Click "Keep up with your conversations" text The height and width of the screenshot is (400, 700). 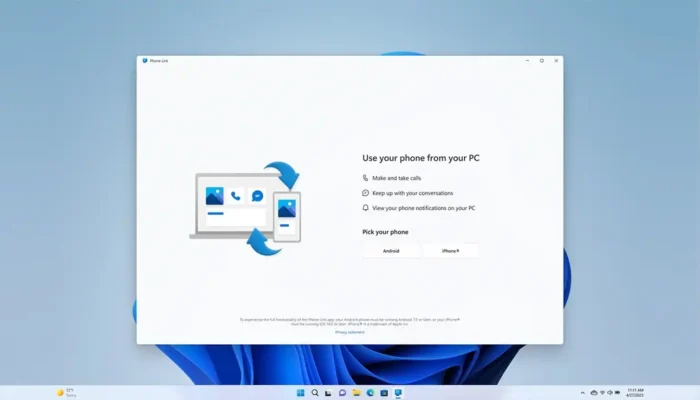[412, 193]
